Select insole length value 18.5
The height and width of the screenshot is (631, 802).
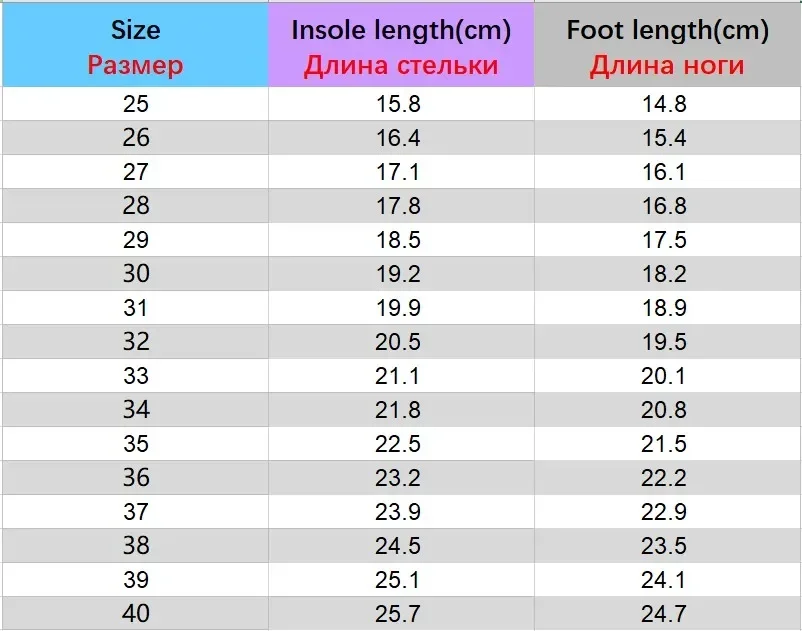tap(401, 240)
